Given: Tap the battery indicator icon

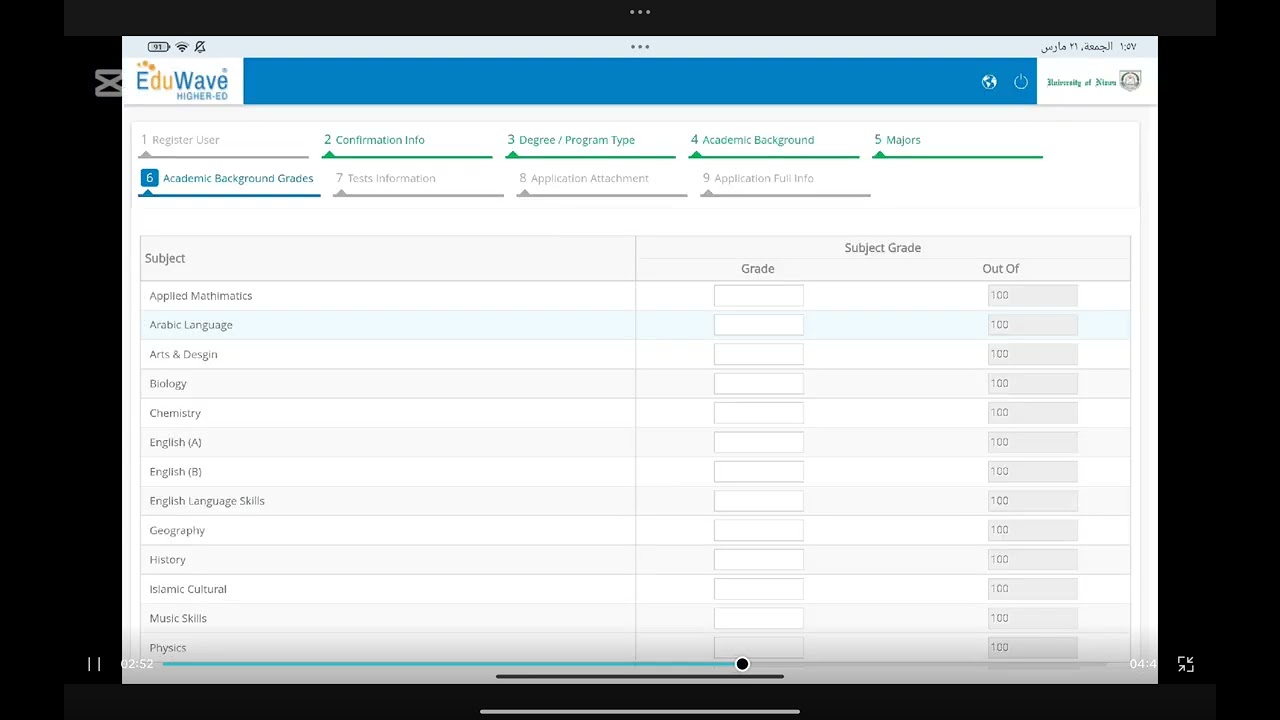Looking at the screenshot, I should [x=158, y=47].
